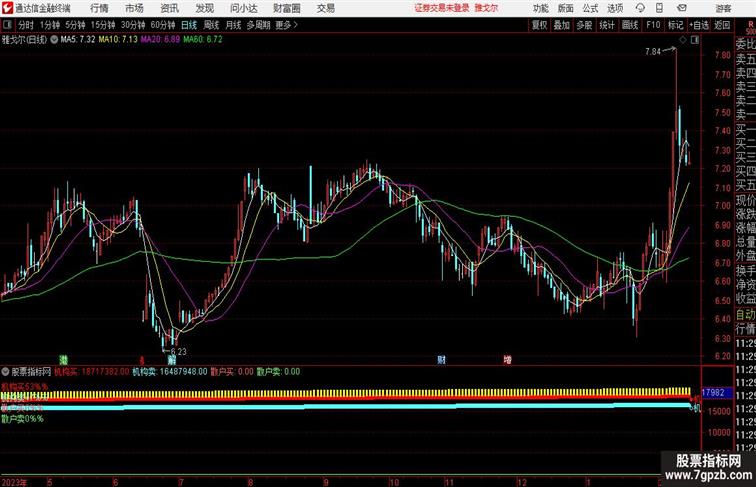Toggle the left sidebar panel icon
This screenshot has width=756, height=487.
(7, 24)
